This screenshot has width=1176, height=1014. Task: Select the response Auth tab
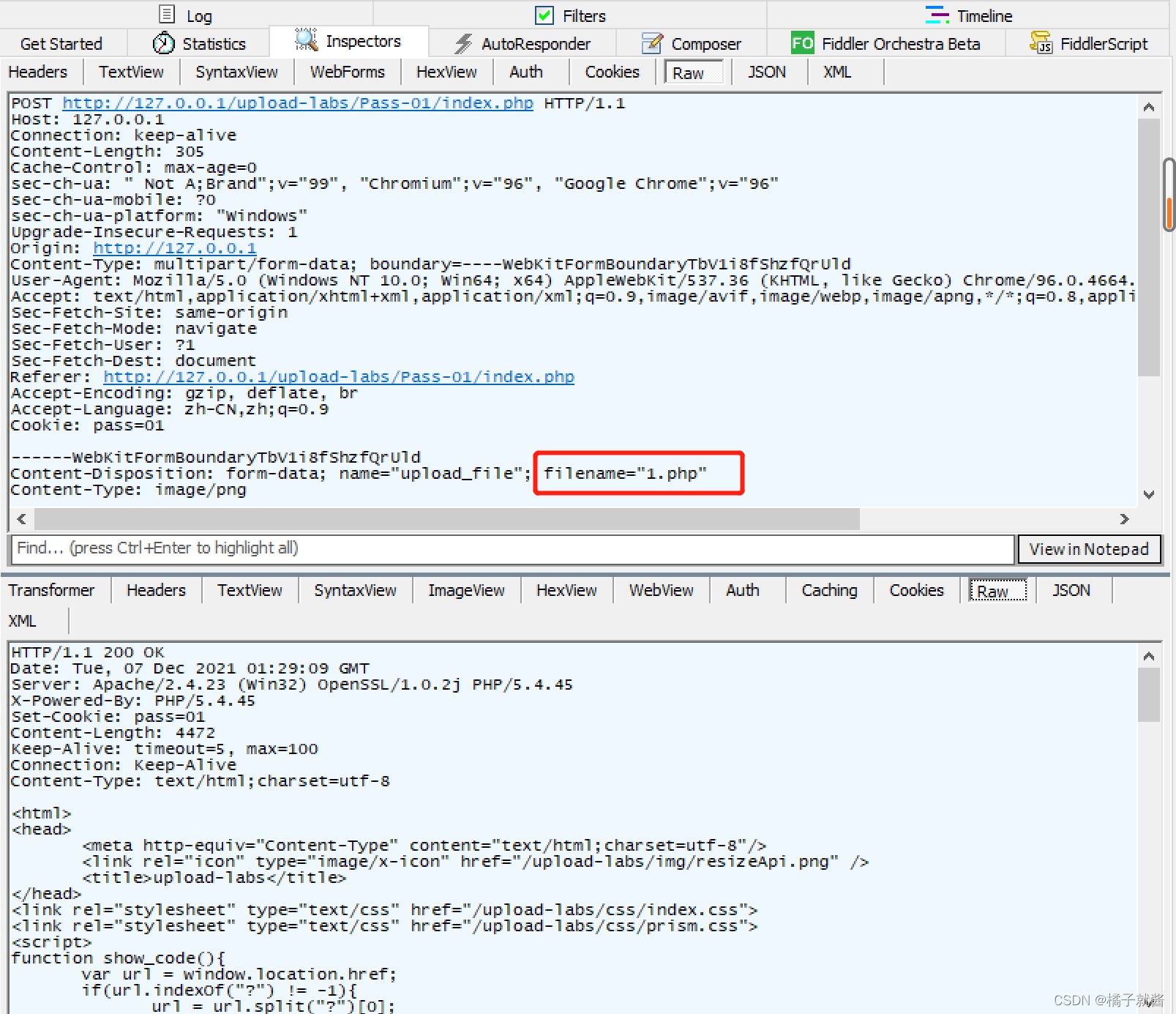[x=743, y=590]
